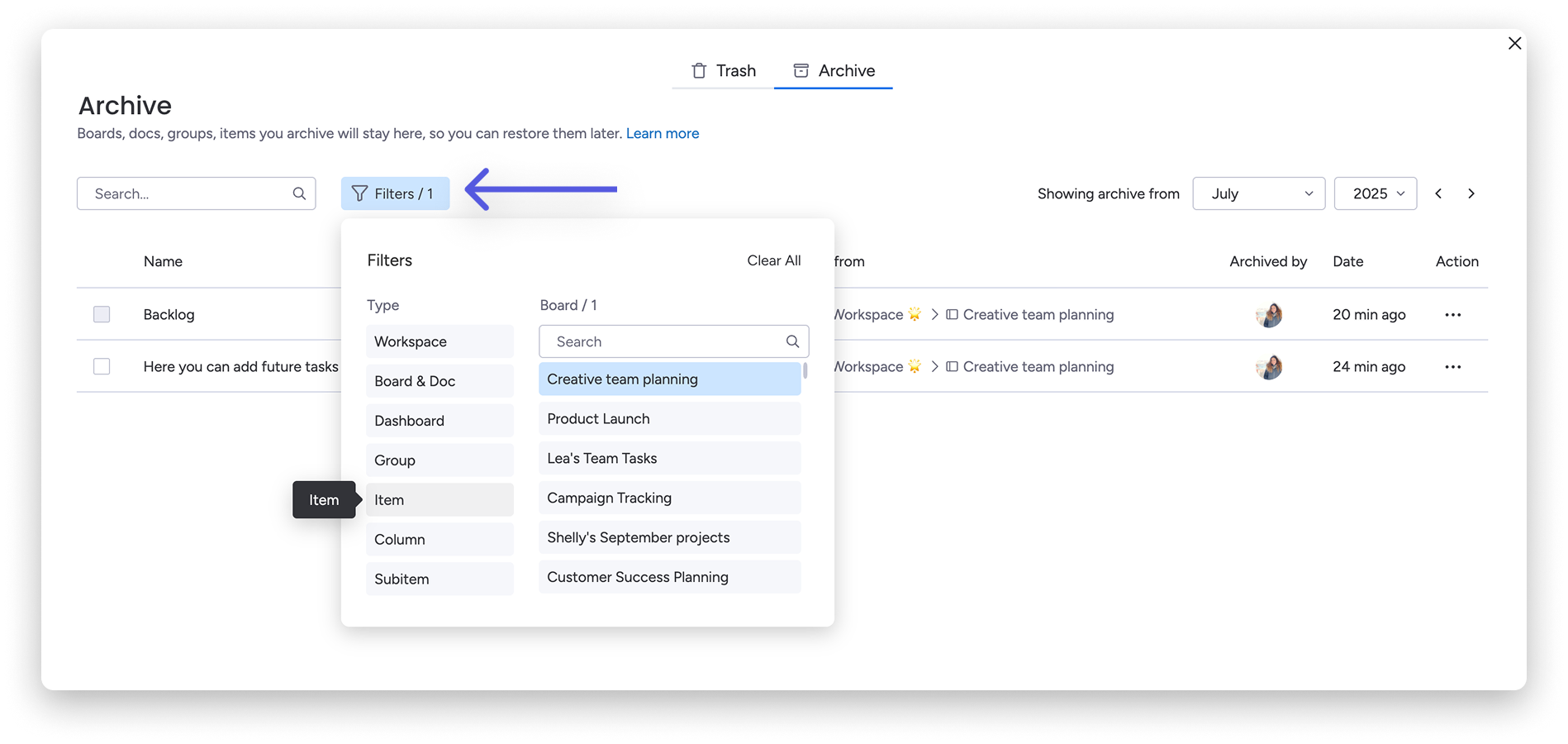This screenshot has height=744, width=1568.
Task: Click 'Here you can add future tasks' name
Action: point(240,366)
